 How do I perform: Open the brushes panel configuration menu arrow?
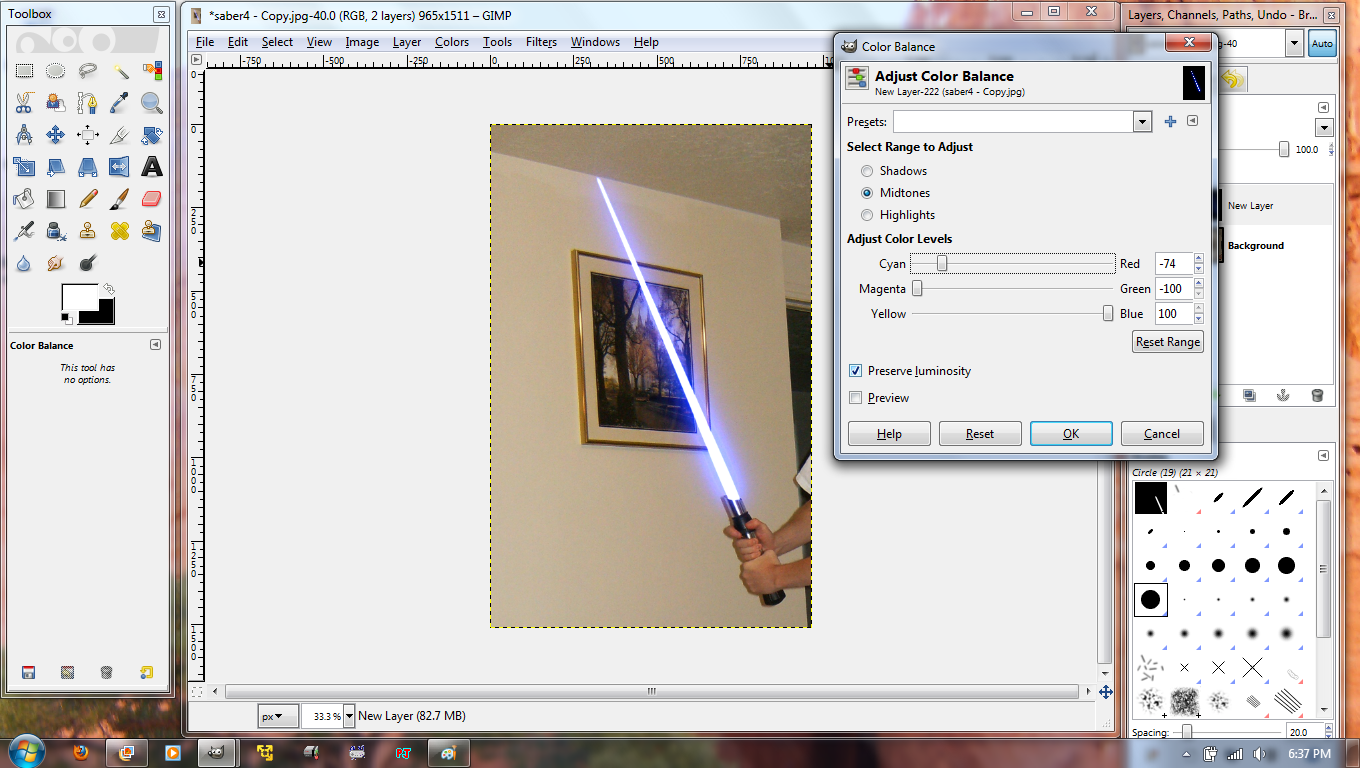pos(1323,455)
